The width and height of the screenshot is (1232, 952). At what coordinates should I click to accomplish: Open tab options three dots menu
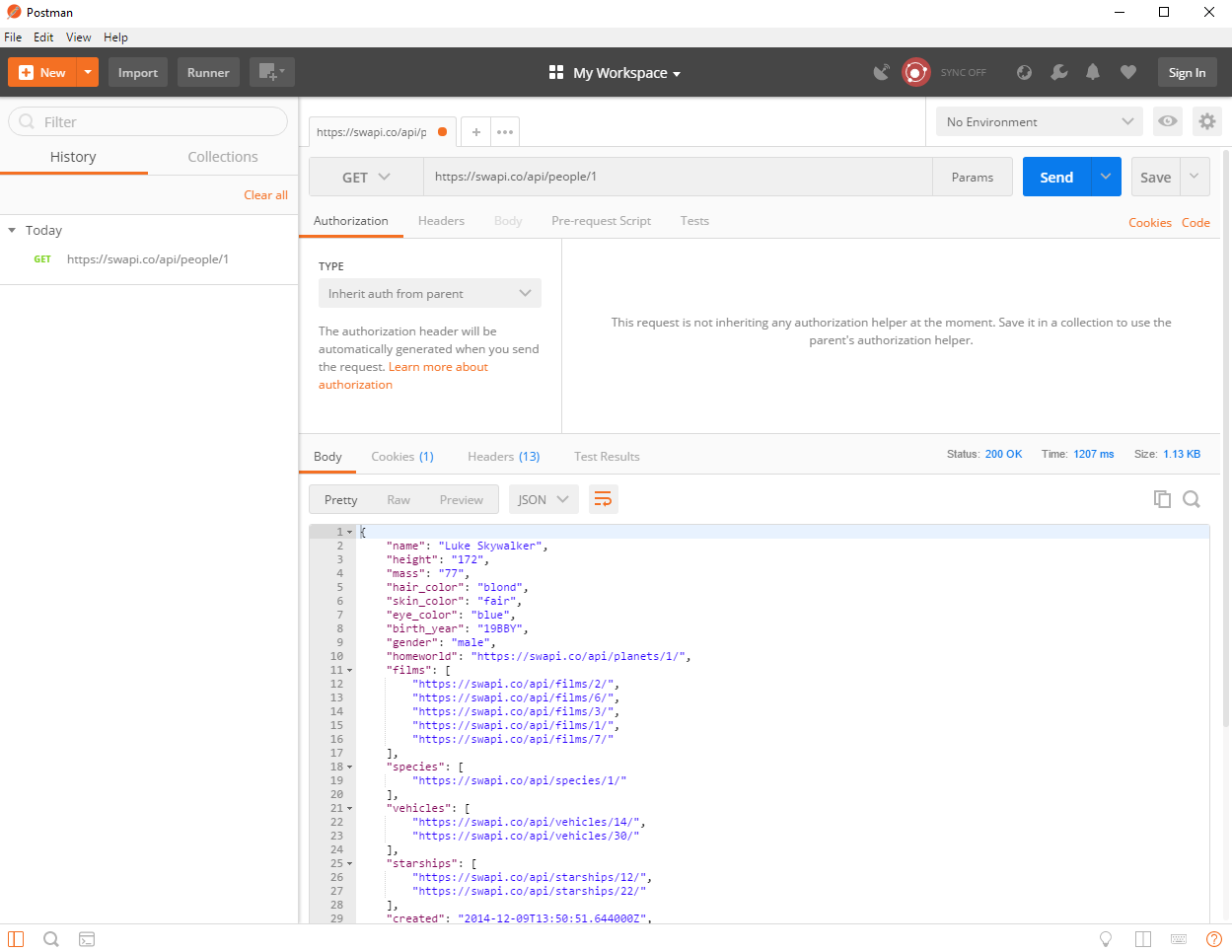click(505, 132)
